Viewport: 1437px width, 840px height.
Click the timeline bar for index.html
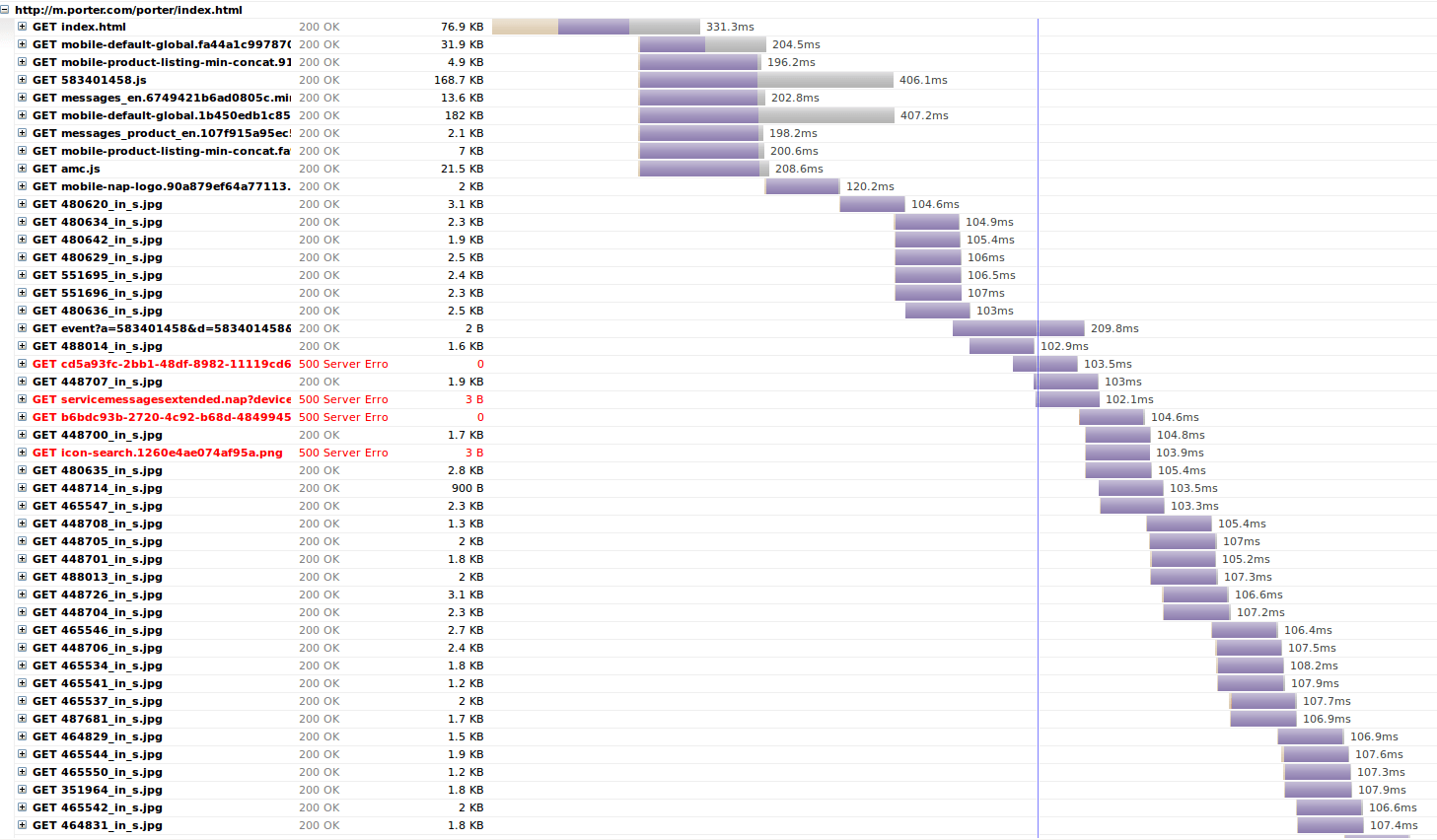(596, 27)
